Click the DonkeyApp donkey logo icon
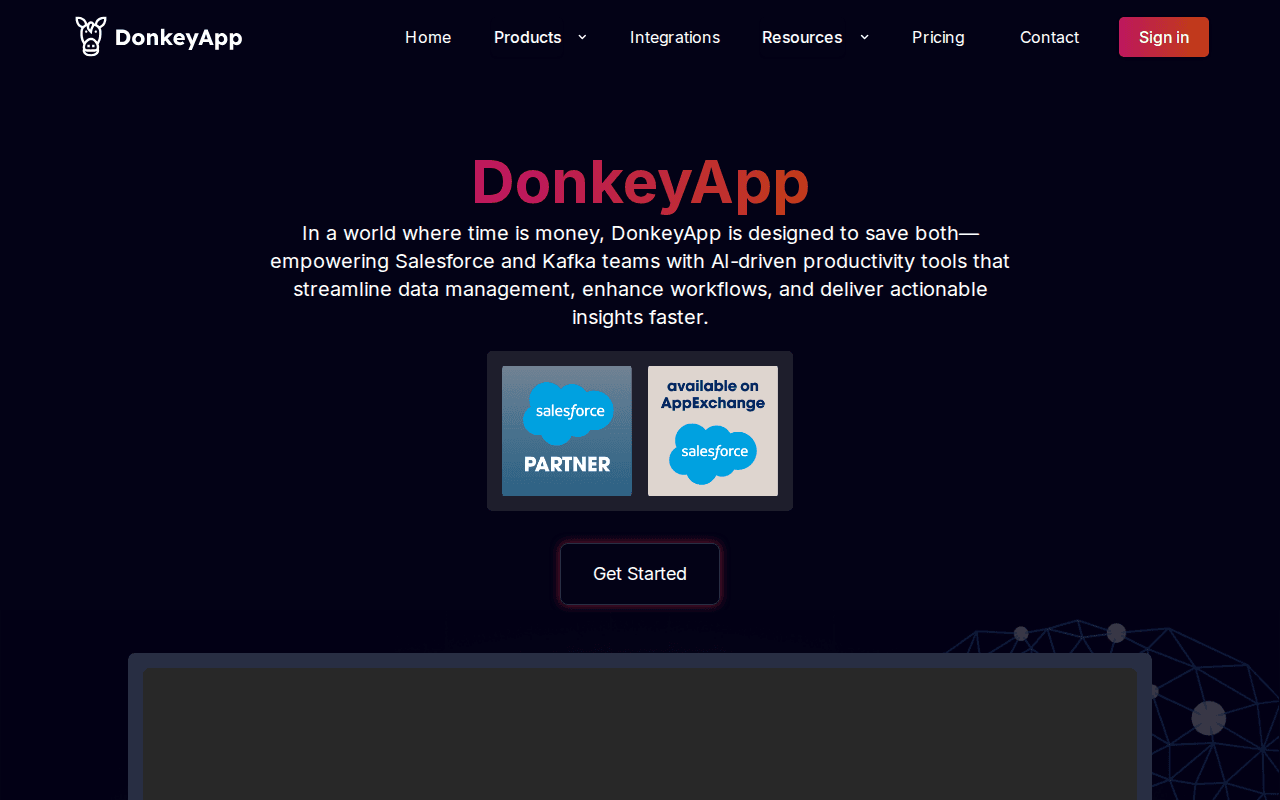This screenshot has width=1280, height=800. click(x=90, y=37)
